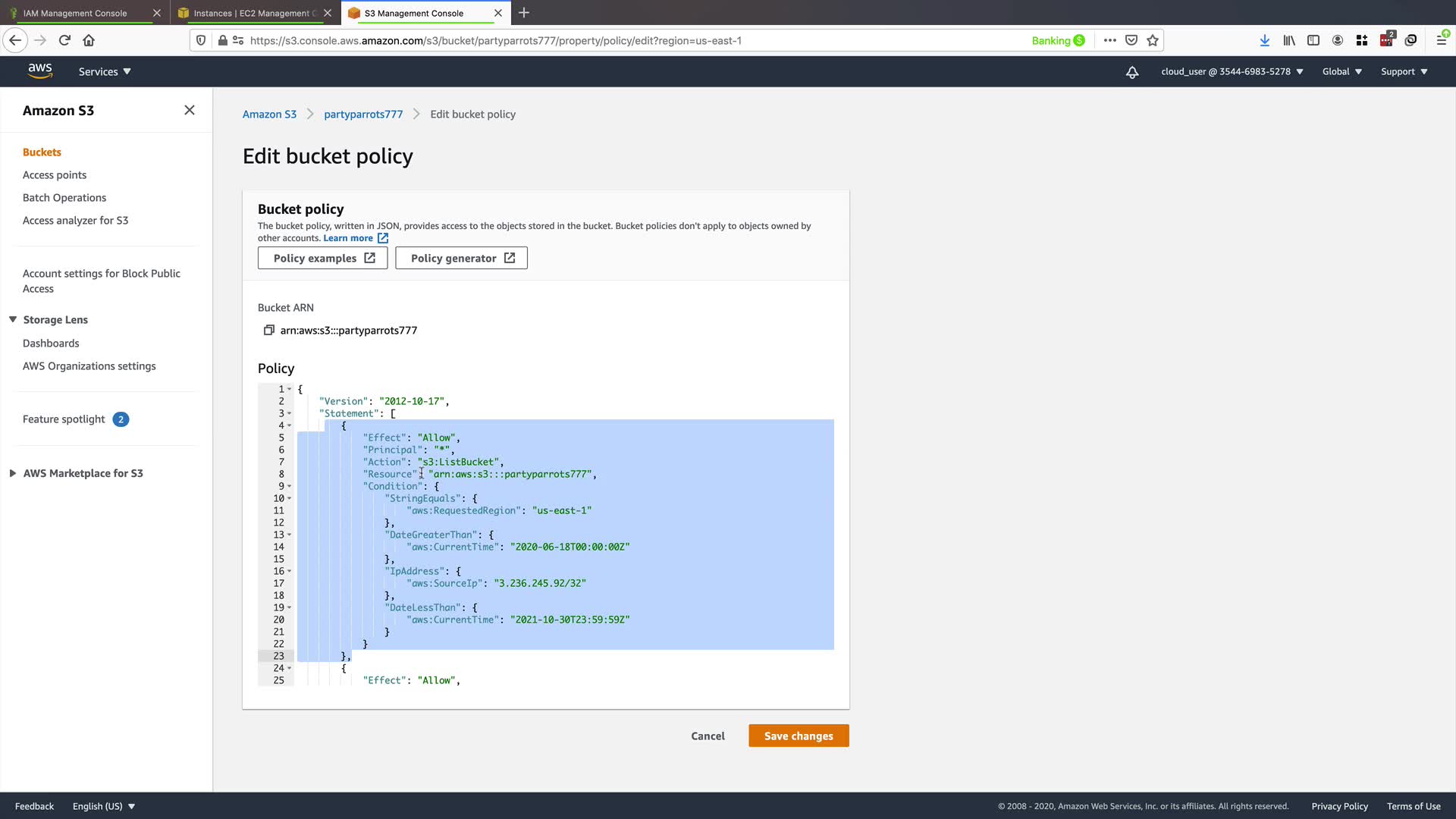Viewport: 1456px width, 819px height.
Task: Open the Firefox home page icon
Action: pos(89,40)
